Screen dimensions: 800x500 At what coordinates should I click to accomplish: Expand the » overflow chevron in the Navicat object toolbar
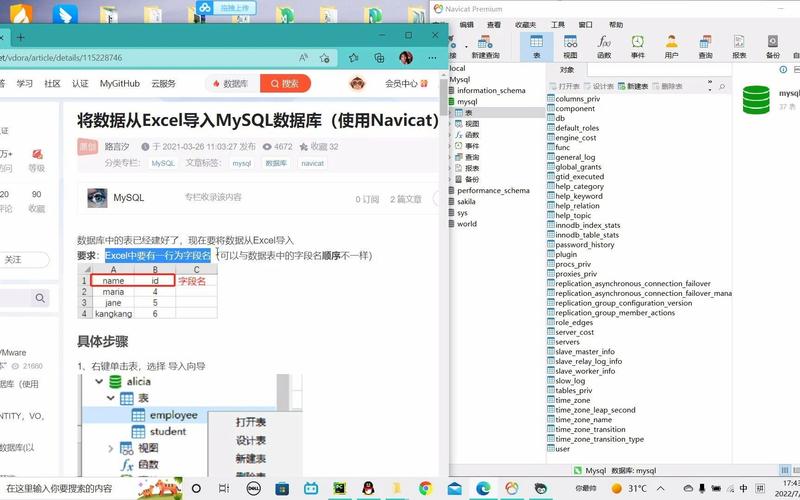[x=710, y=82]
